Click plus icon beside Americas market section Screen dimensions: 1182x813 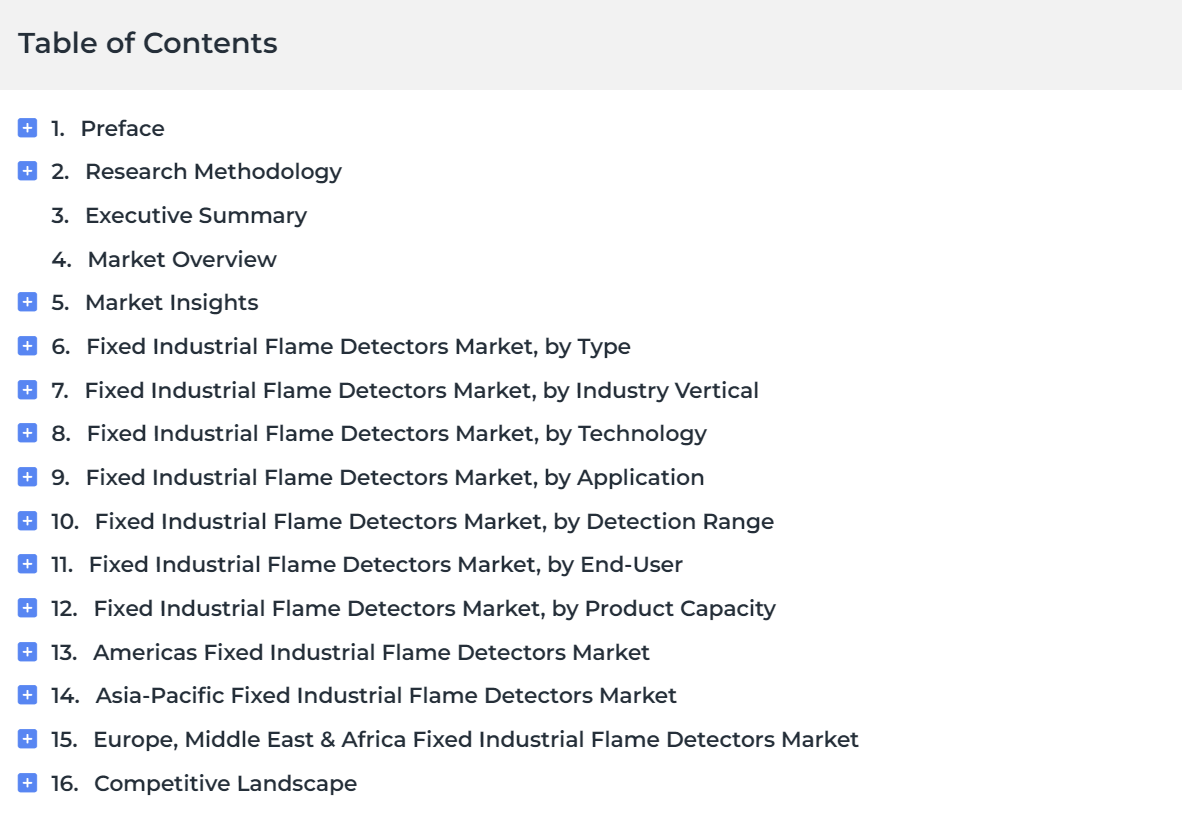pyautogui.click(x=27, y=651)
